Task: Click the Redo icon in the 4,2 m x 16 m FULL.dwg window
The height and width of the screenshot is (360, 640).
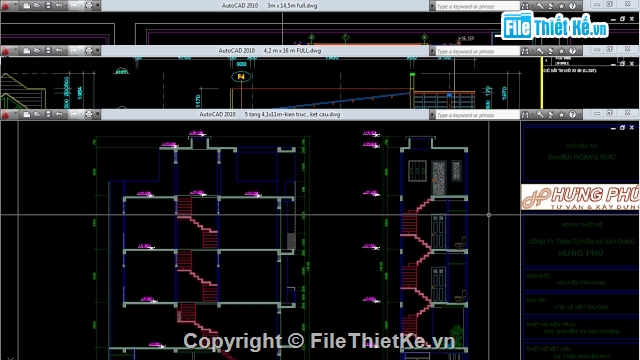Action: pyautogui.click(x=73, y=50)
